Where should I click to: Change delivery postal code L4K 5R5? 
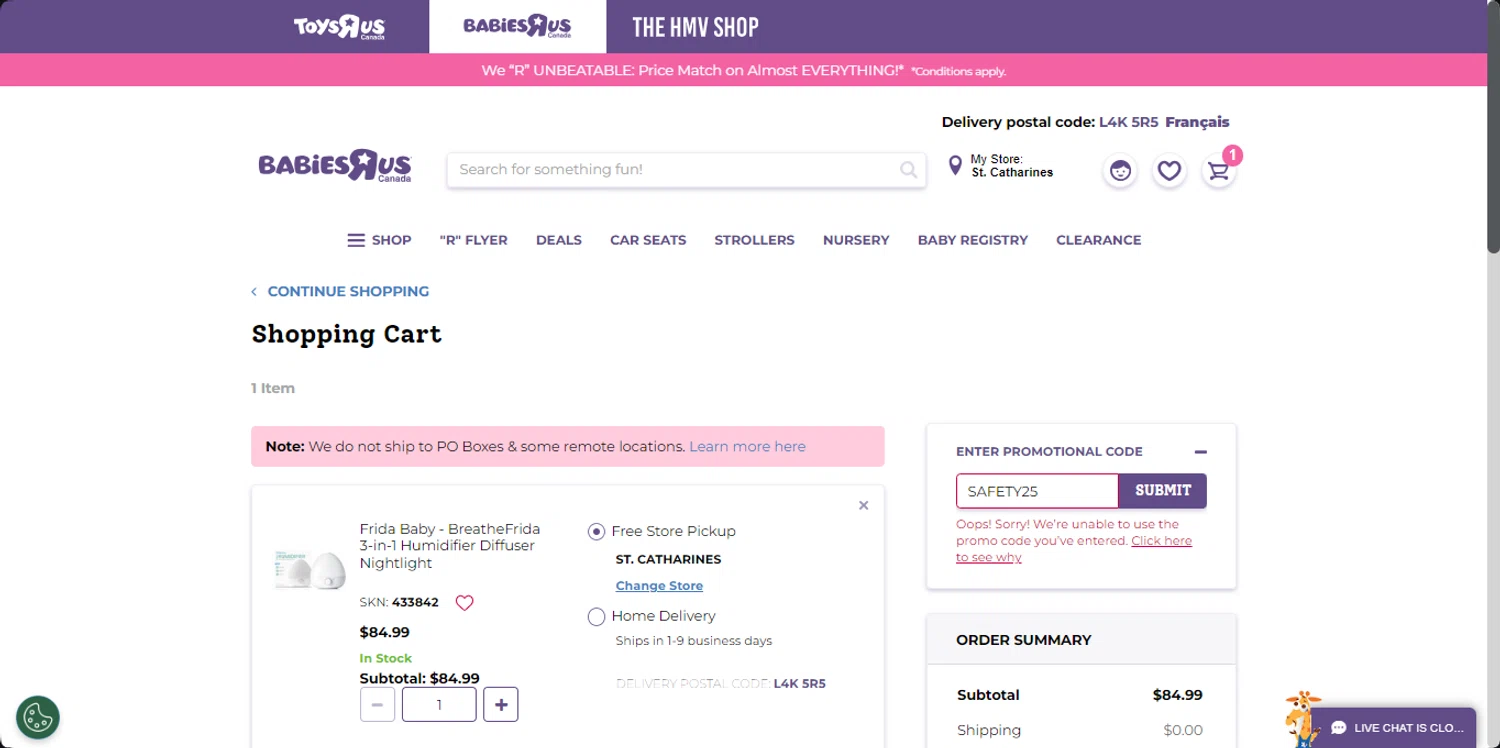1129,122
